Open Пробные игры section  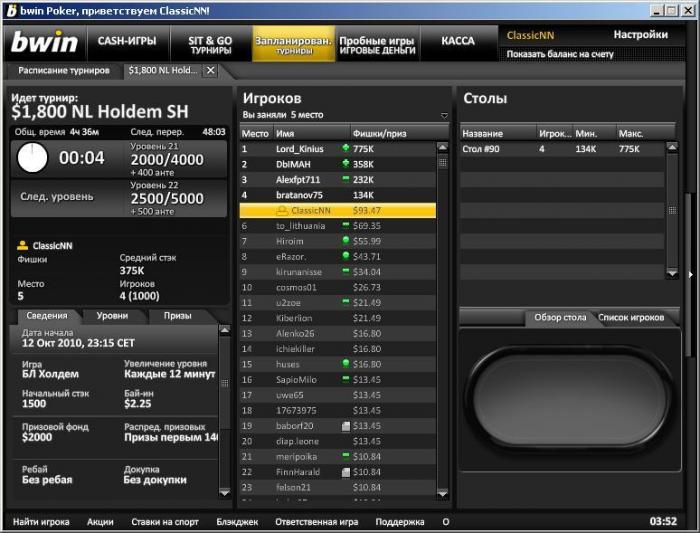click(377, 45)
